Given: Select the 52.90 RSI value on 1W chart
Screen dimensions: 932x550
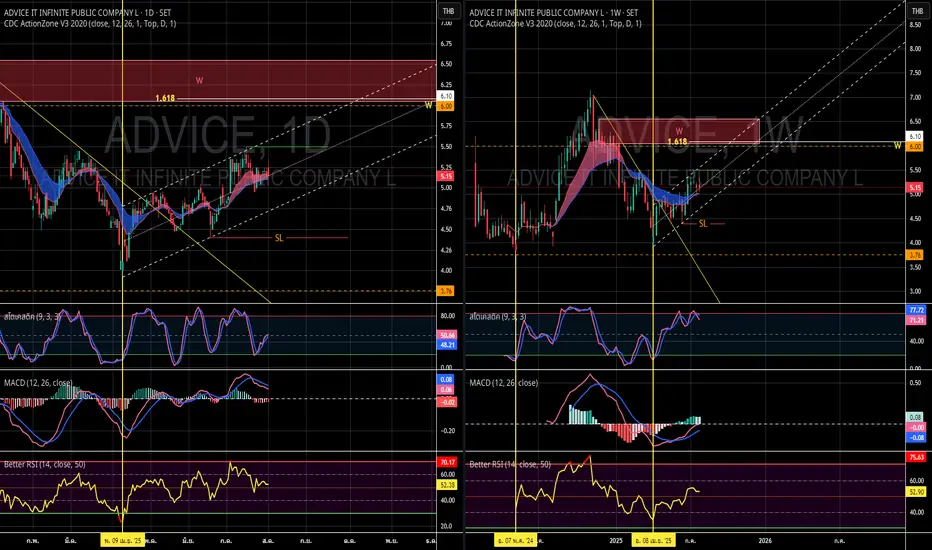Looking at the screenshot, I should 916,492.
